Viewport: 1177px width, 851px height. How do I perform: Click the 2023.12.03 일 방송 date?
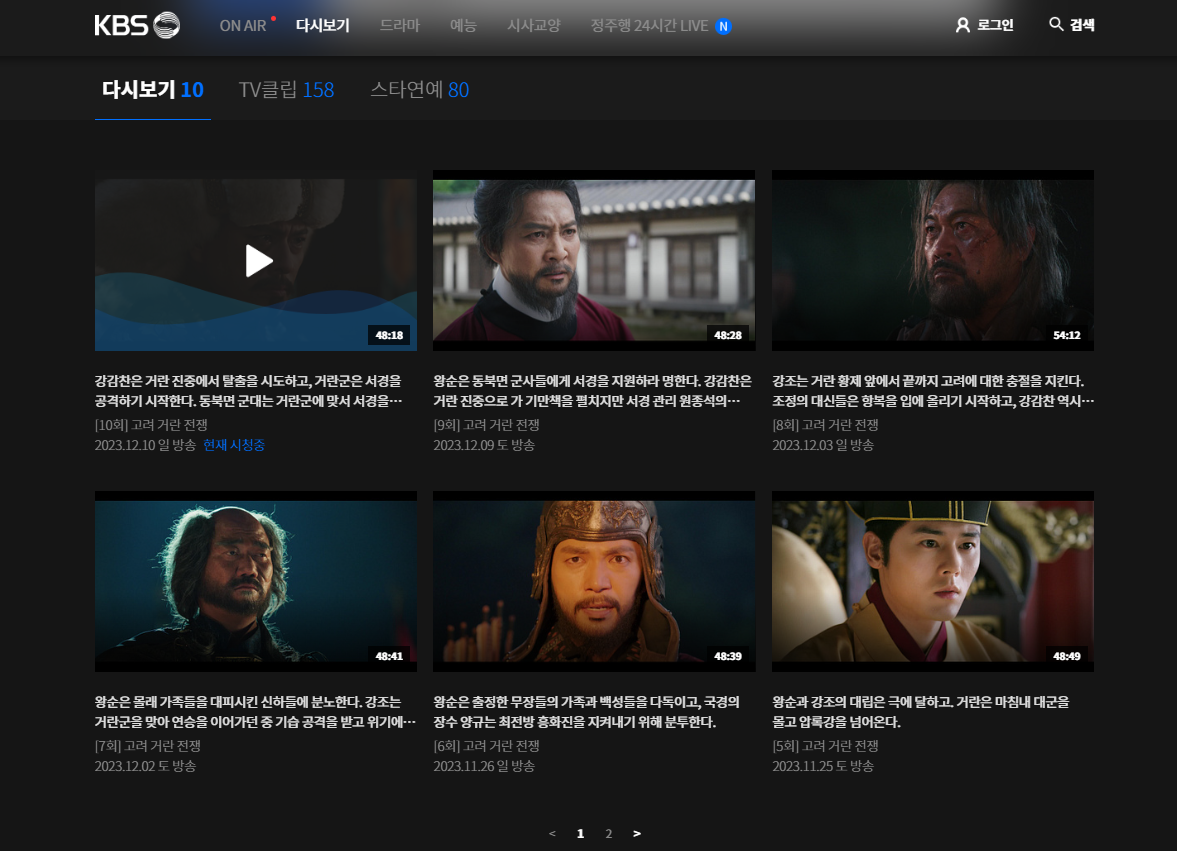click(x=823, y=445)
